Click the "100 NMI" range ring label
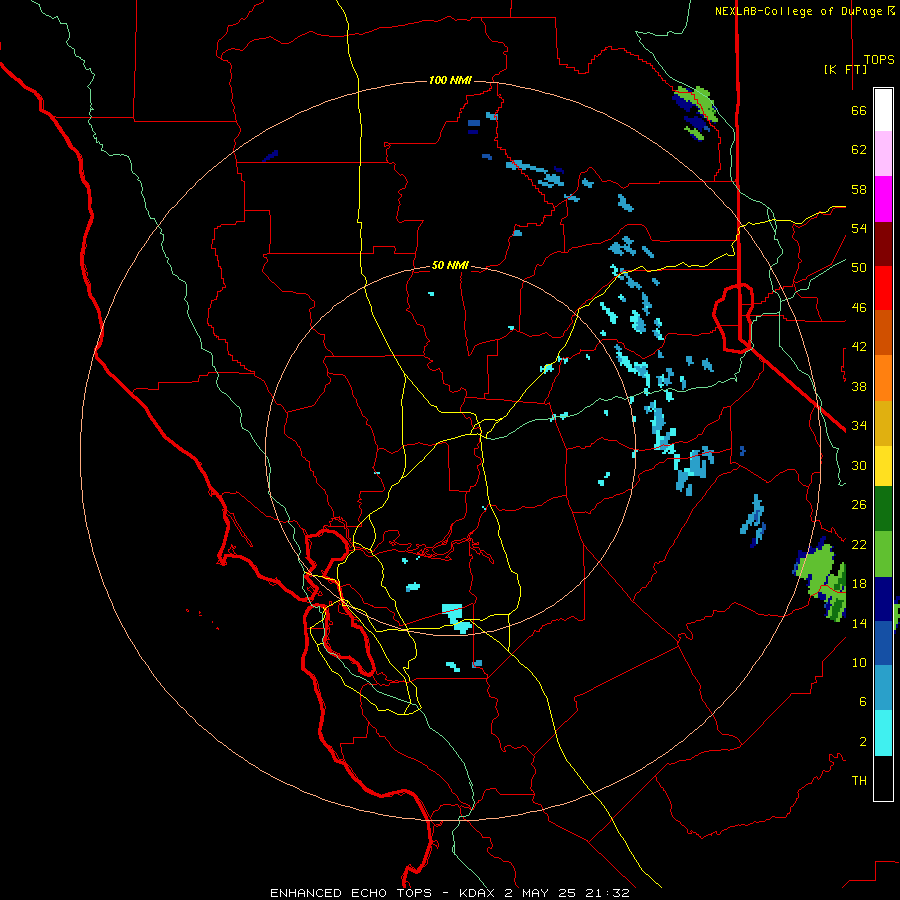900x900 pixels. click(x=450, y=80)
